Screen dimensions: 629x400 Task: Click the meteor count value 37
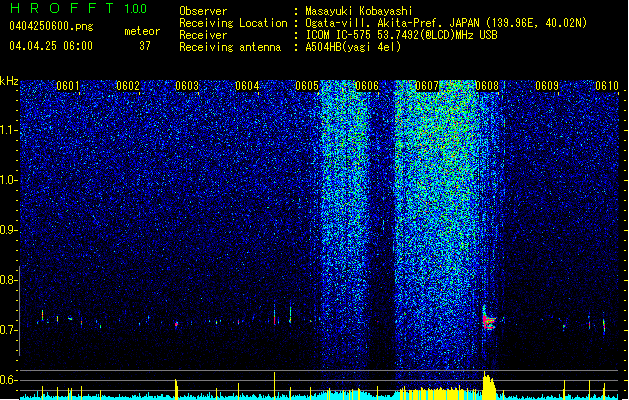pos(145,46)
